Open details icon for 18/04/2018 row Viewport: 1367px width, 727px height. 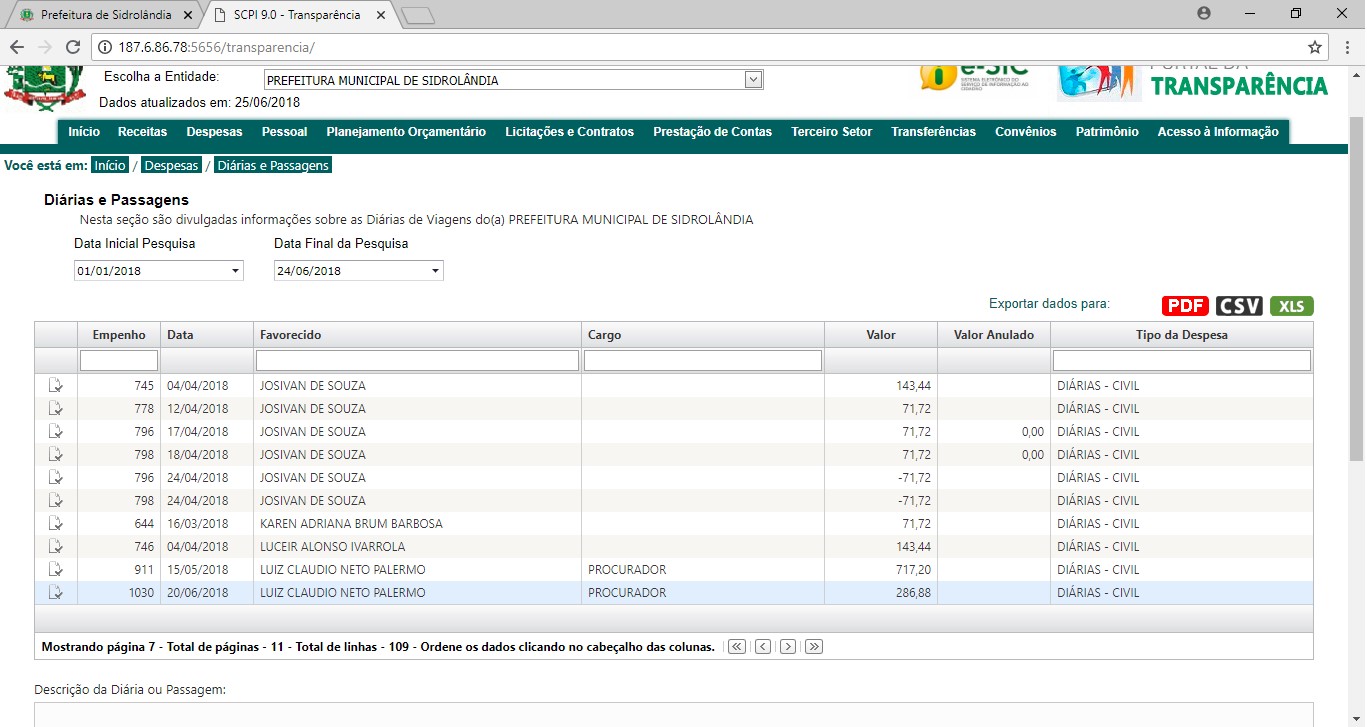pos(56,454)
